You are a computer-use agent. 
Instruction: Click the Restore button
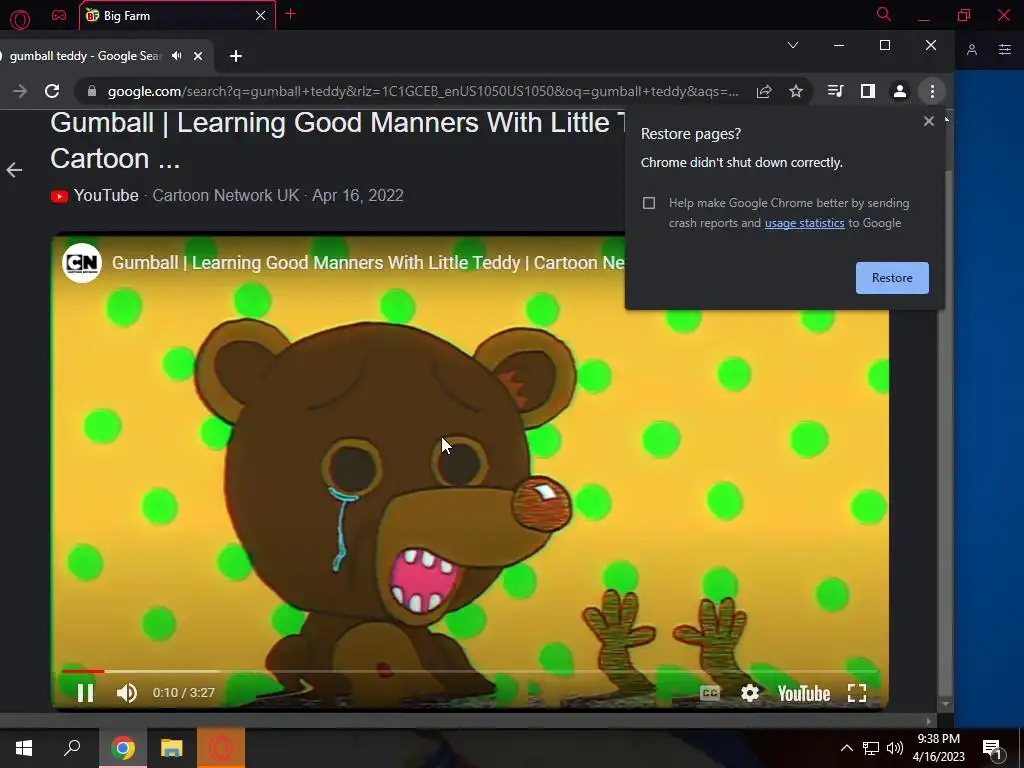click(892, 278)
